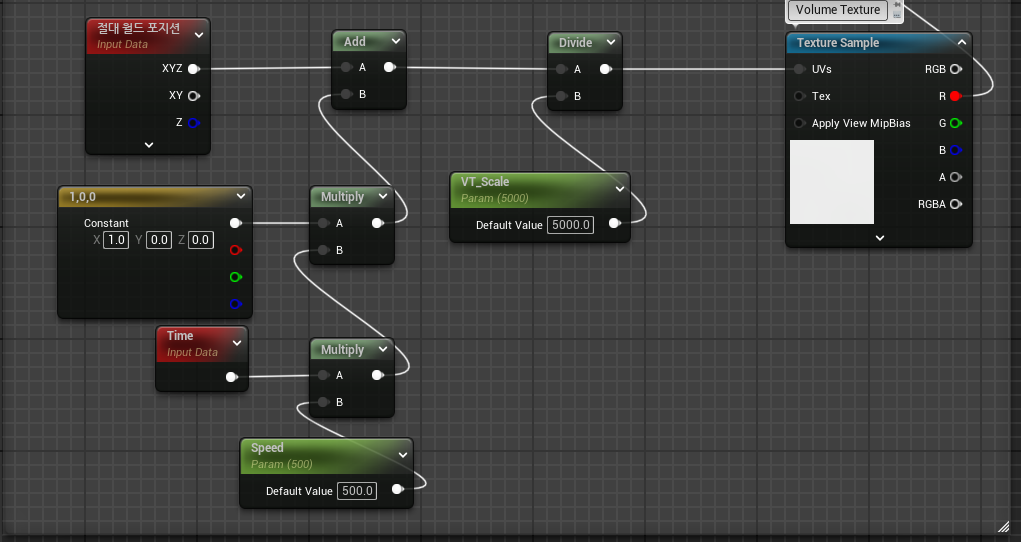
Task: Toggle the 1,0,0 constant node chevron
Action: click(241, 196)
